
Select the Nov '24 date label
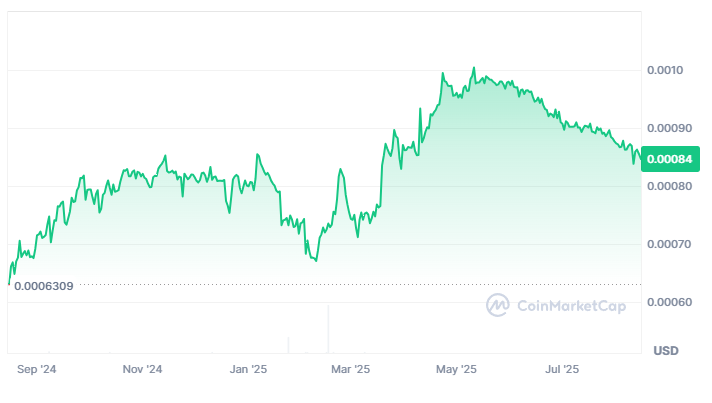pyautogui.click(x=142, y=369)
